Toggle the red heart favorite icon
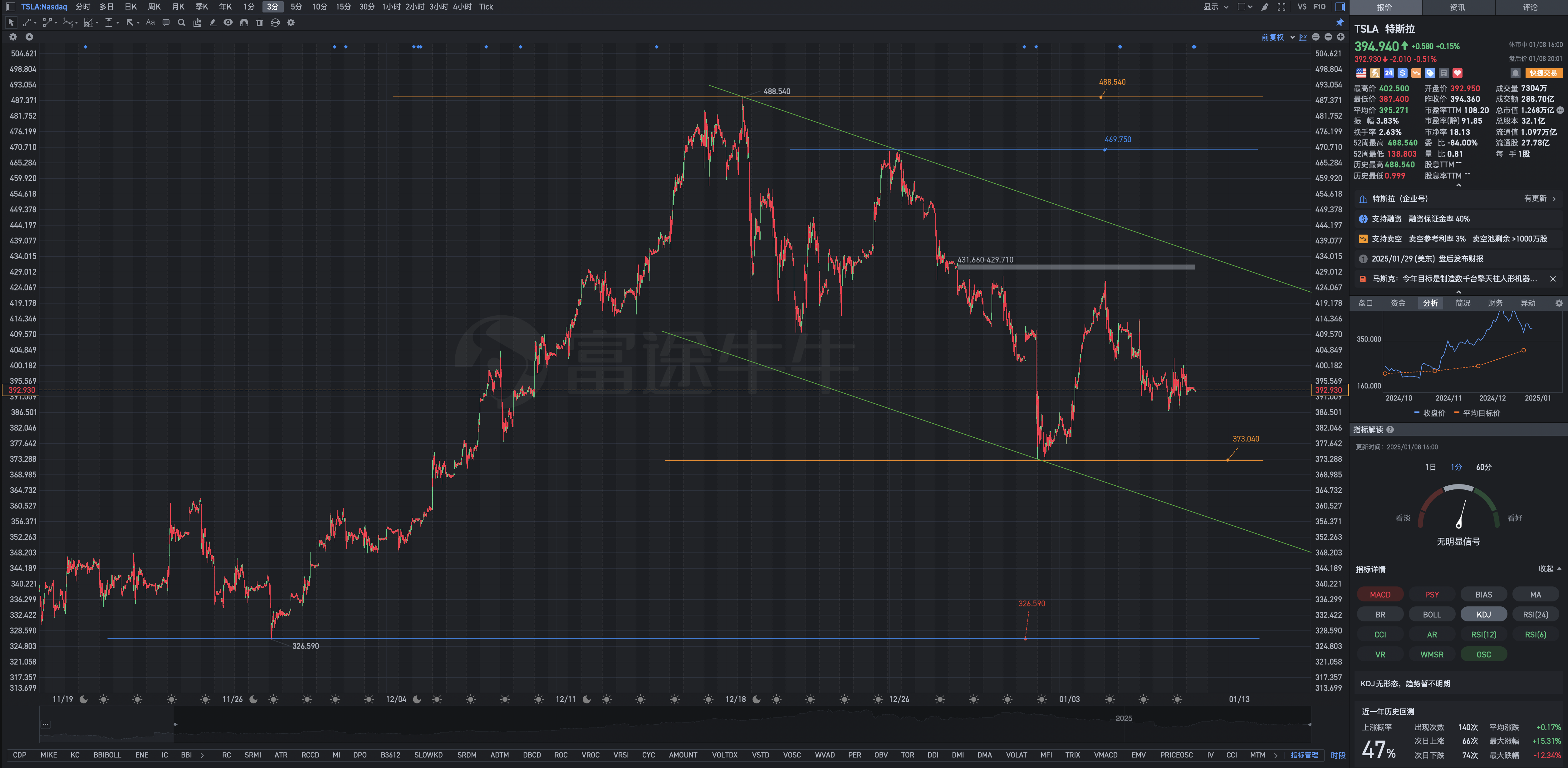This screenshot has height=768, width=1568. pos(1457,73)
